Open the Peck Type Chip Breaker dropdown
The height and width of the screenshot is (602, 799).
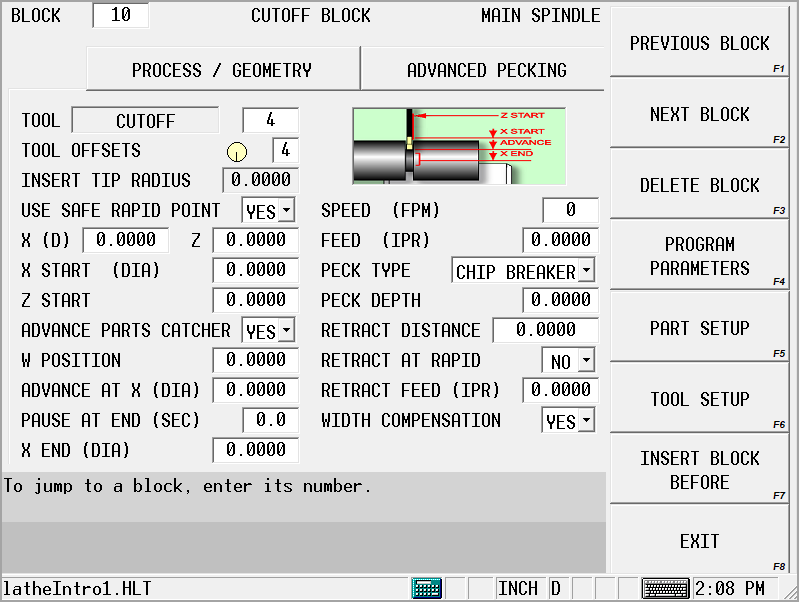click(587, 270)
